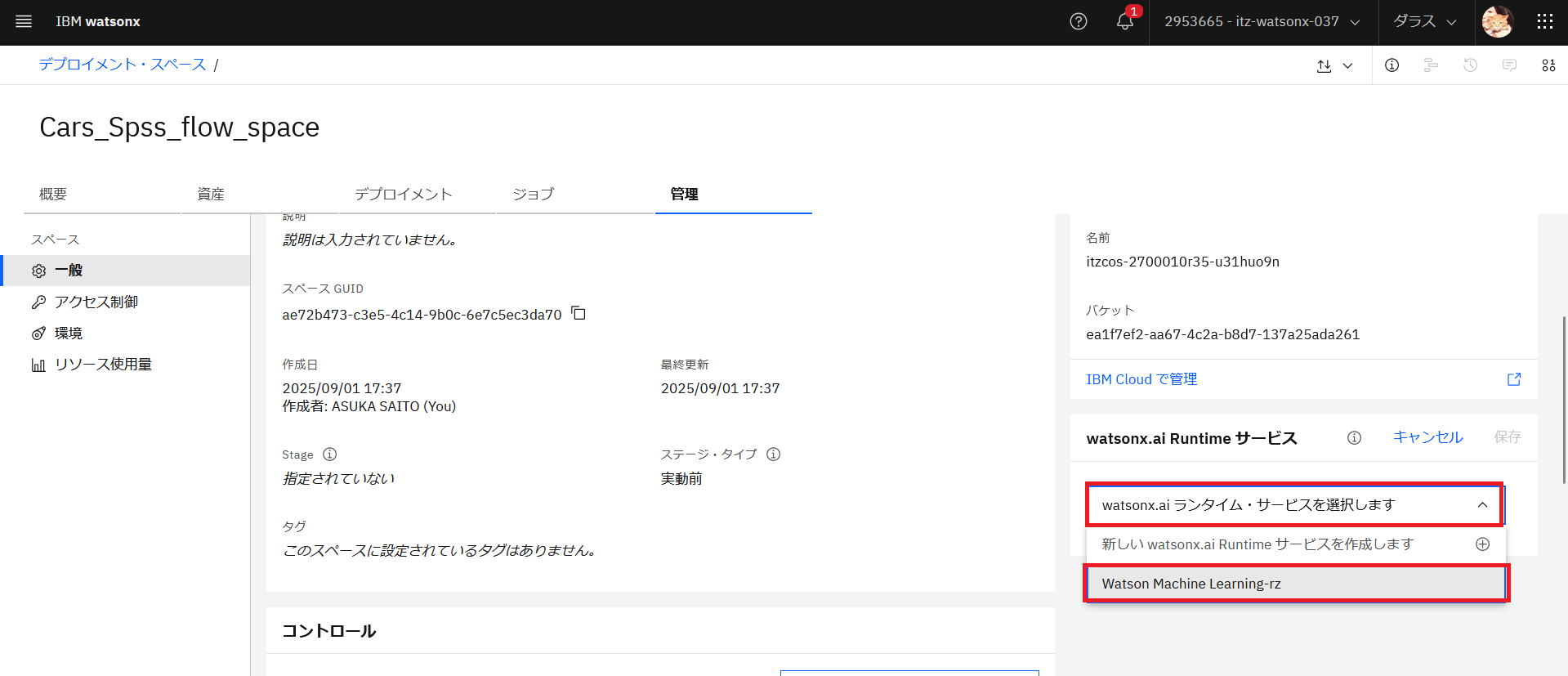This screenshot has height=676, width=1568.
Task: Open the information panel icon in the toolbar
Action: (1392, 65)
